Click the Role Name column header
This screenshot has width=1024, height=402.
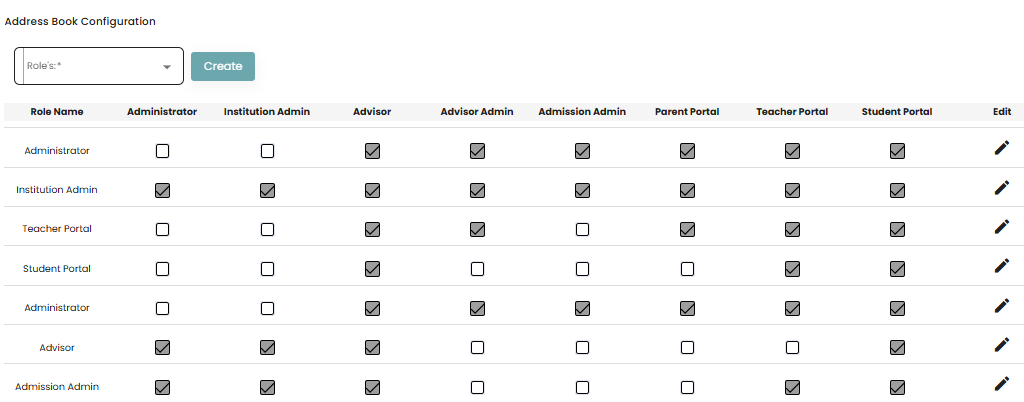[57, 112]
